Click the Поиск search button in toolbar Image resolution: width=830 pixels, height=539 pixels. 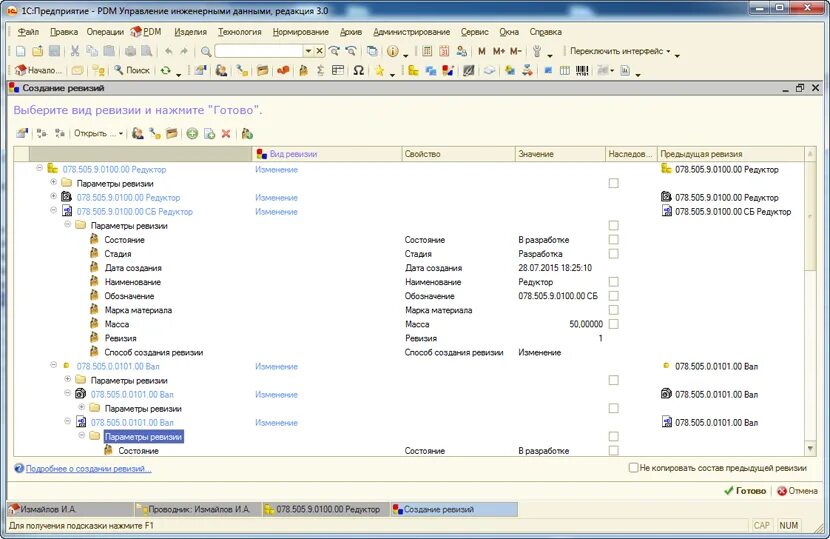[132, 70]
